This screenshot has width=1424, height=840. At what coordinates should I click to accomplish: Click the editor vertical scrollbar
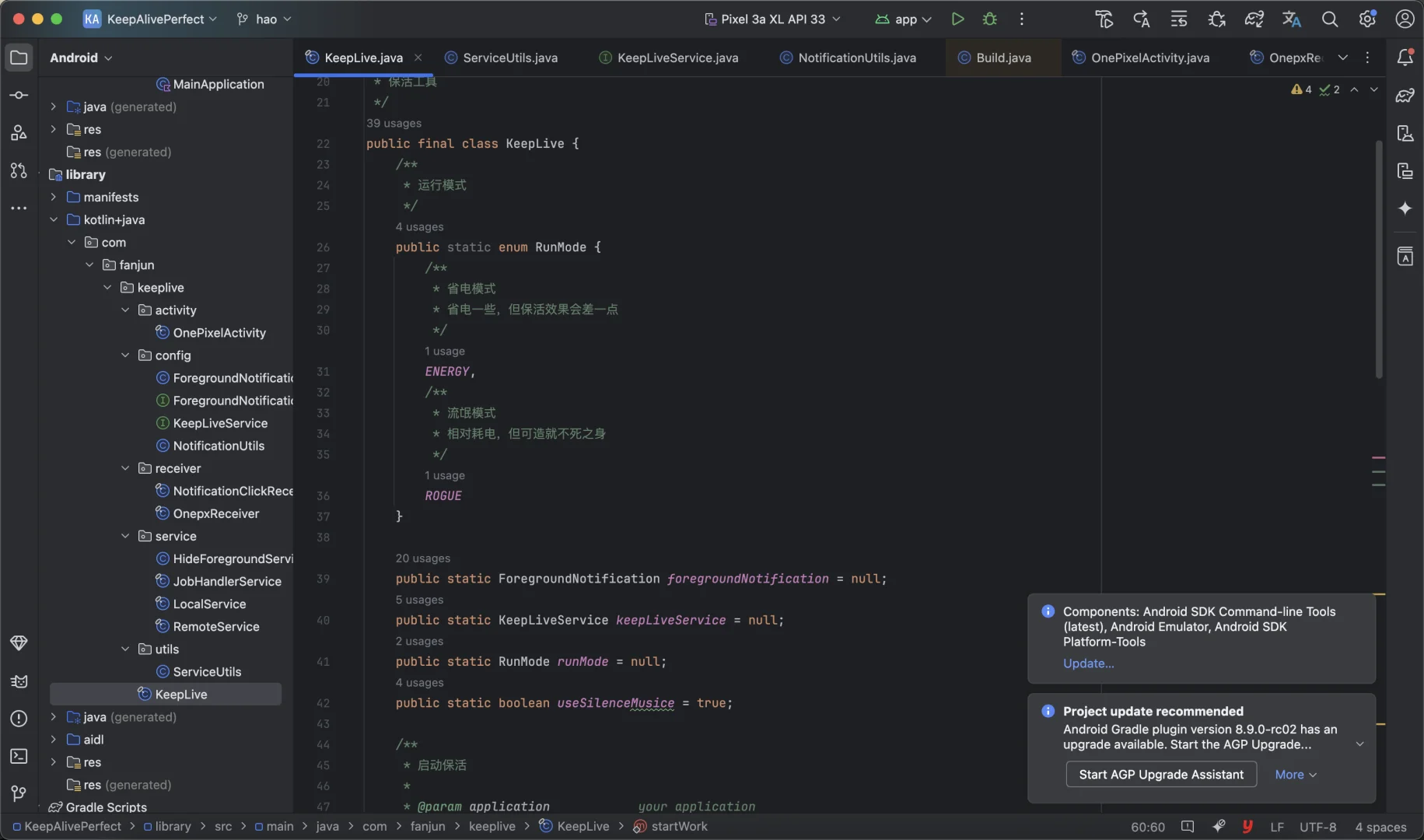(1378, 261)
